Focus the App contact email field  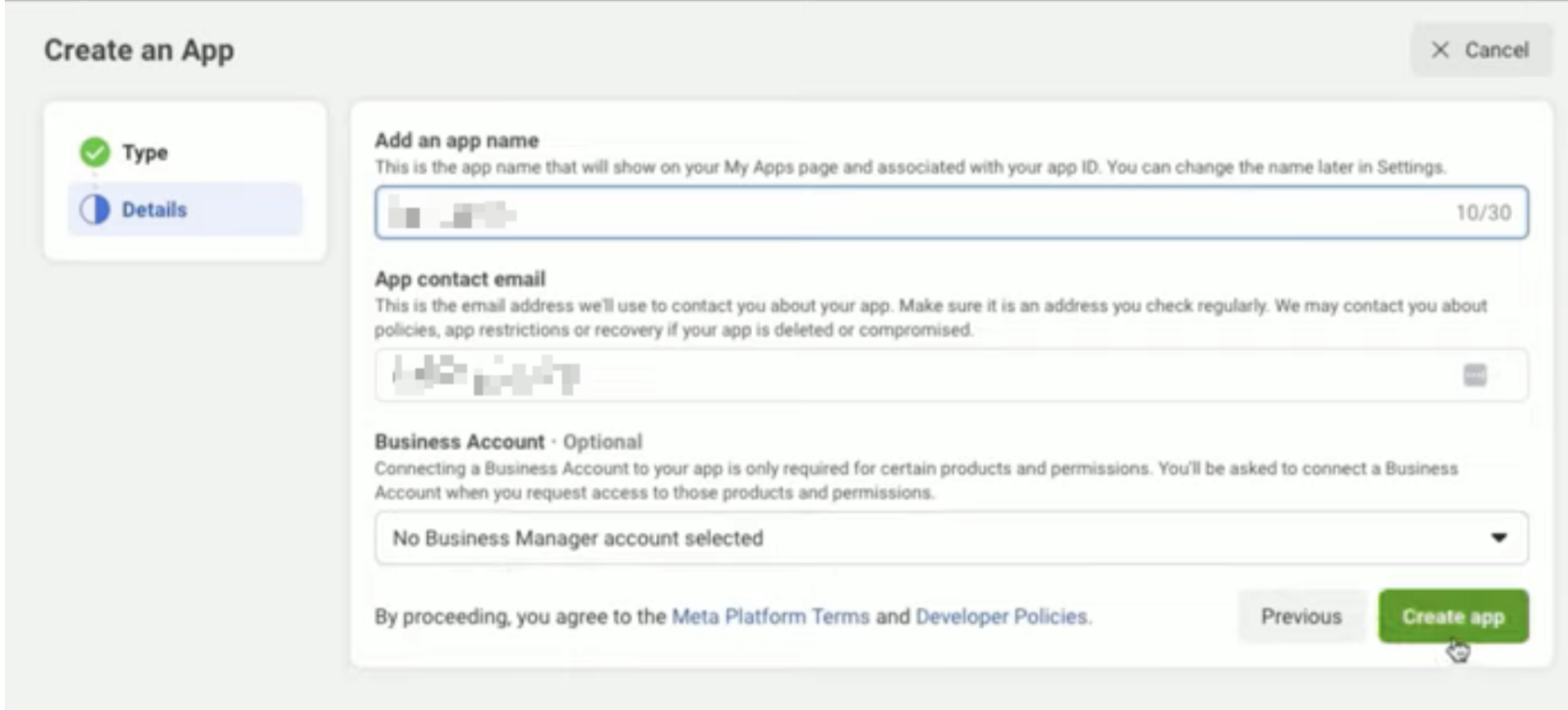pos(951,375)
